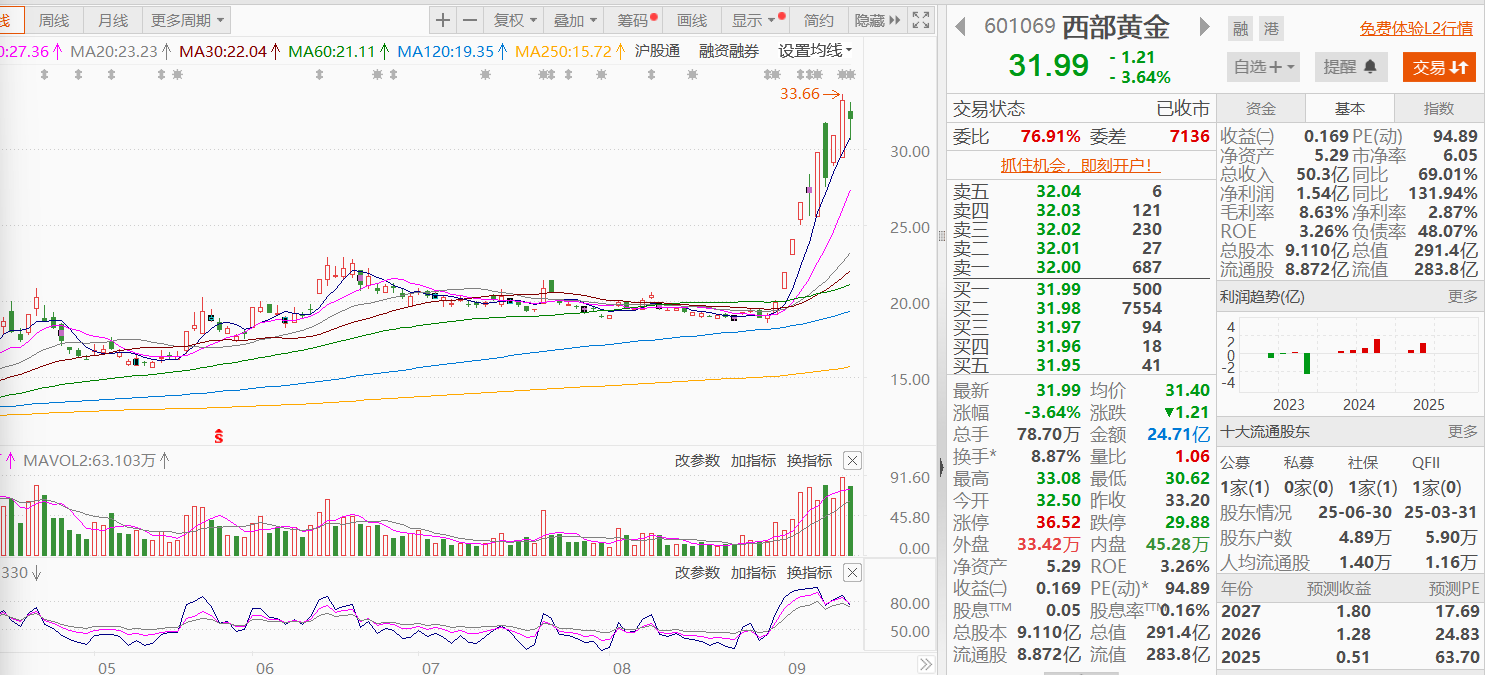Open the 叠加 overlay dropdown
1485x675 pixels.
tap(575, 20)
